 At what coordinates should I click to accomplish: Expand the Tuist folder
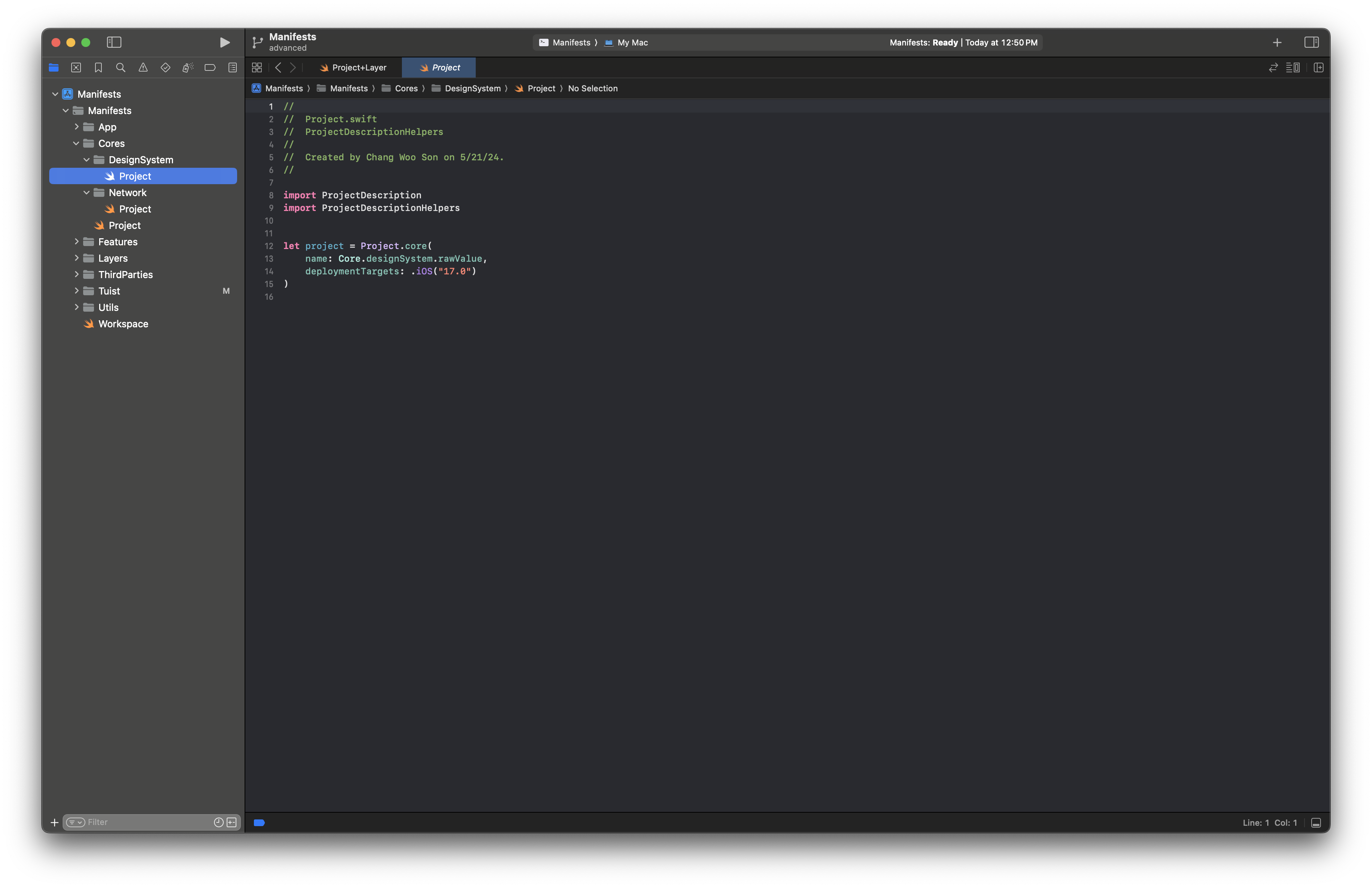[x=76, y=291]
